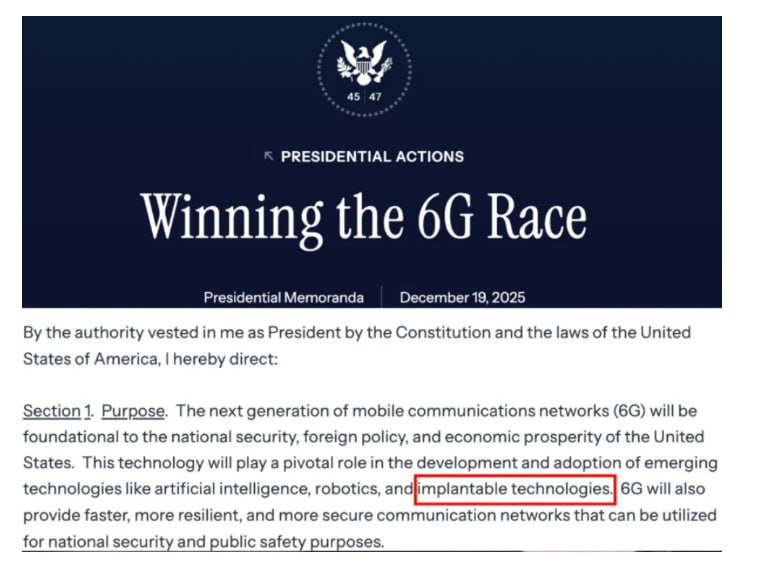Click the number 47 on the seal
The height and width of the screenshot is (576, 766).
click(x=375, y=96)
